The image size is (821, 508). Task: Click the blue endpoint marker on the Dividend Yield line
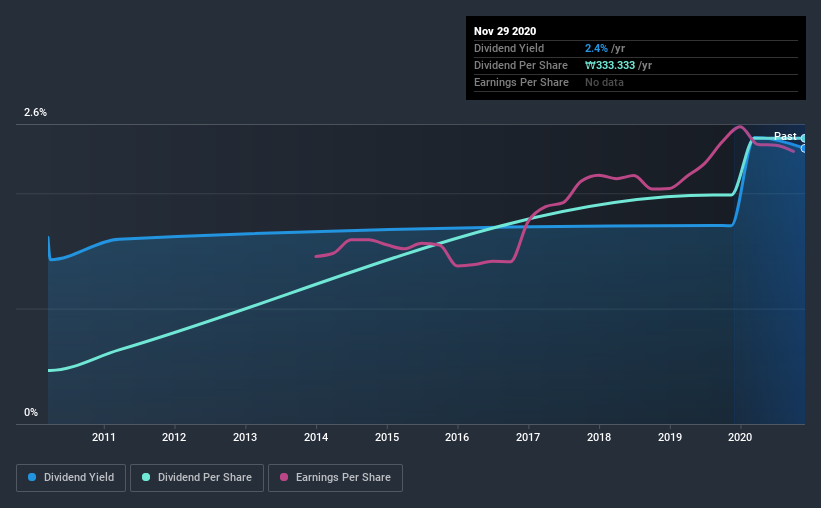803,149
